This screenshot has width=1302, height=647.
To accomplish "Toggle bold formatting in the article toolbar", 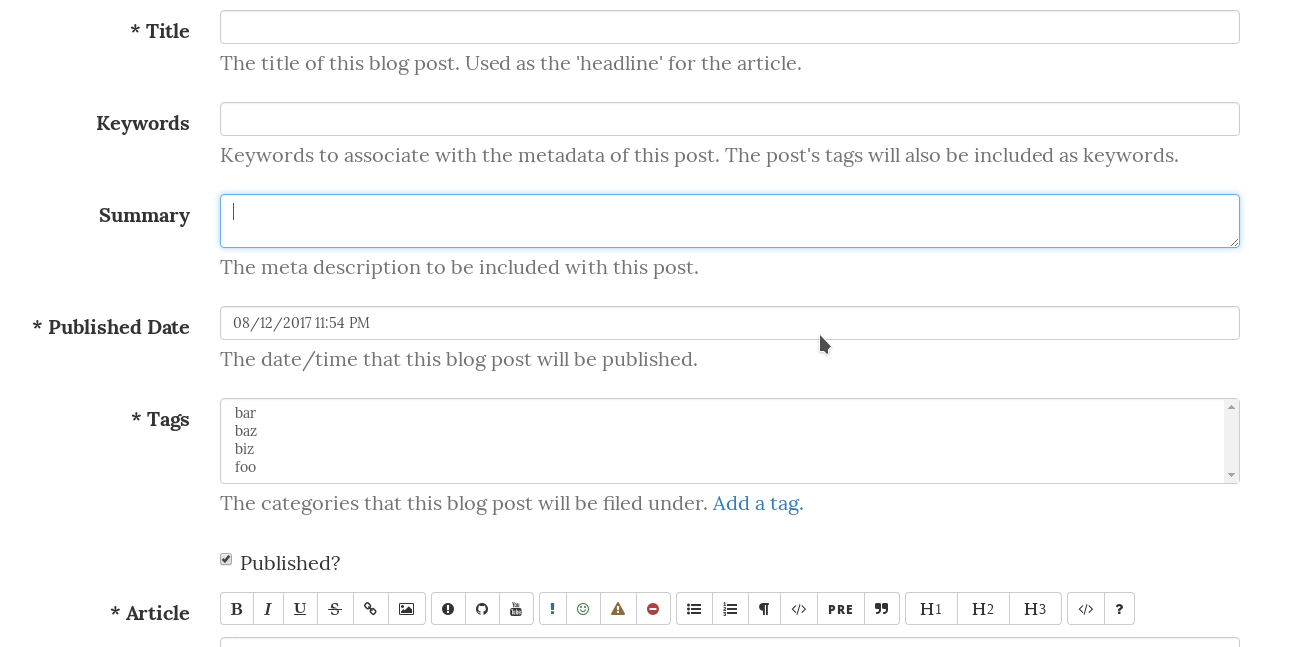I will click(x=237, y=608).
